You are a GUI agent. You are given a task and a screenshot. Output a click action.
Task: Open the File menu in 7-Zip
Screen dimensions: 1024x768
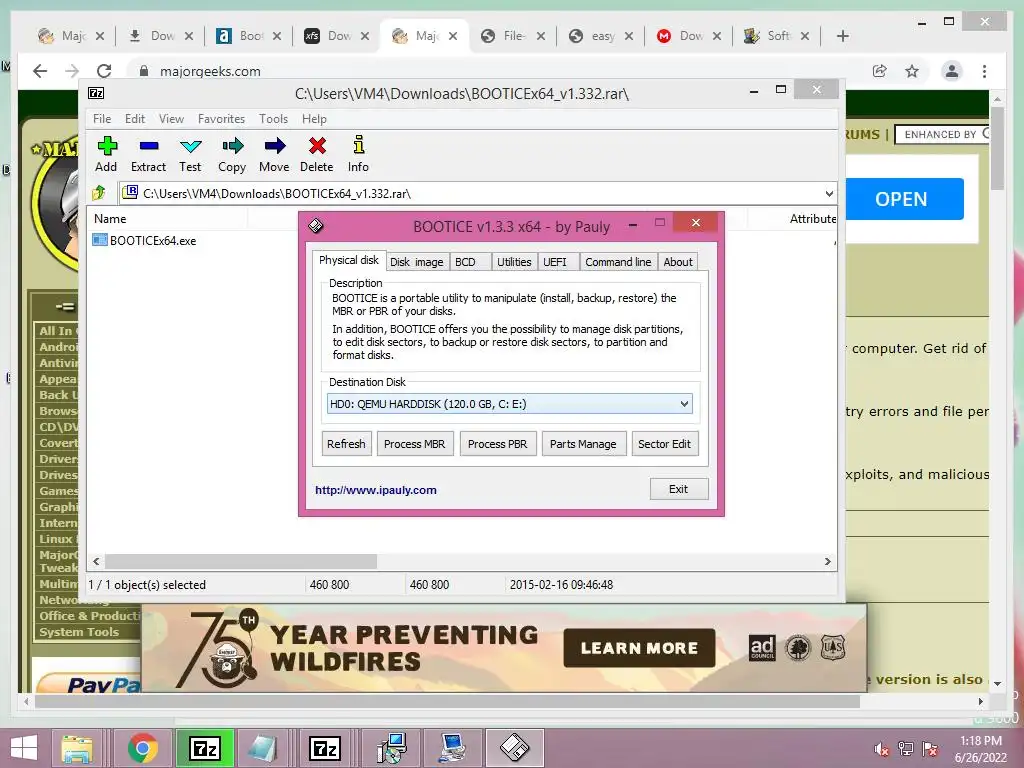click(x=102, y=119)
